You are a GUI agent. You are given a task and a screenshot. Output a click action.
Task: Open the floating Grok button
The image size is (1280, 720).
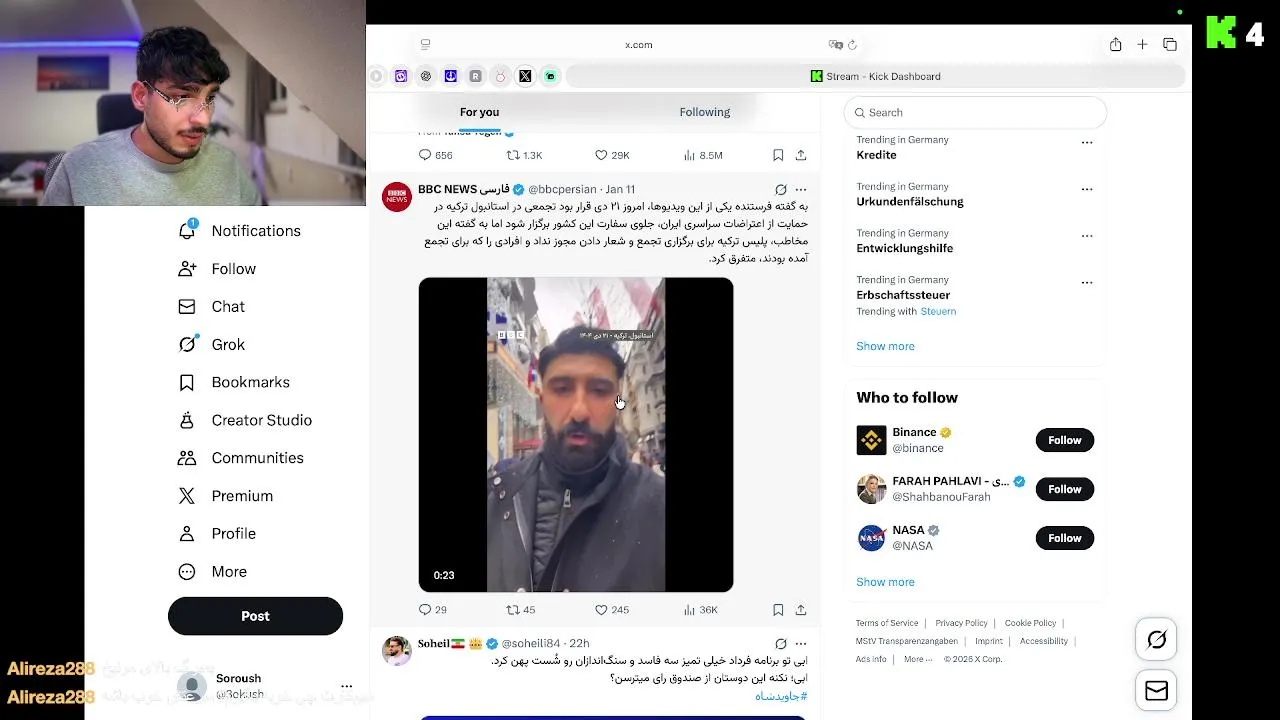coord(1157,640)
